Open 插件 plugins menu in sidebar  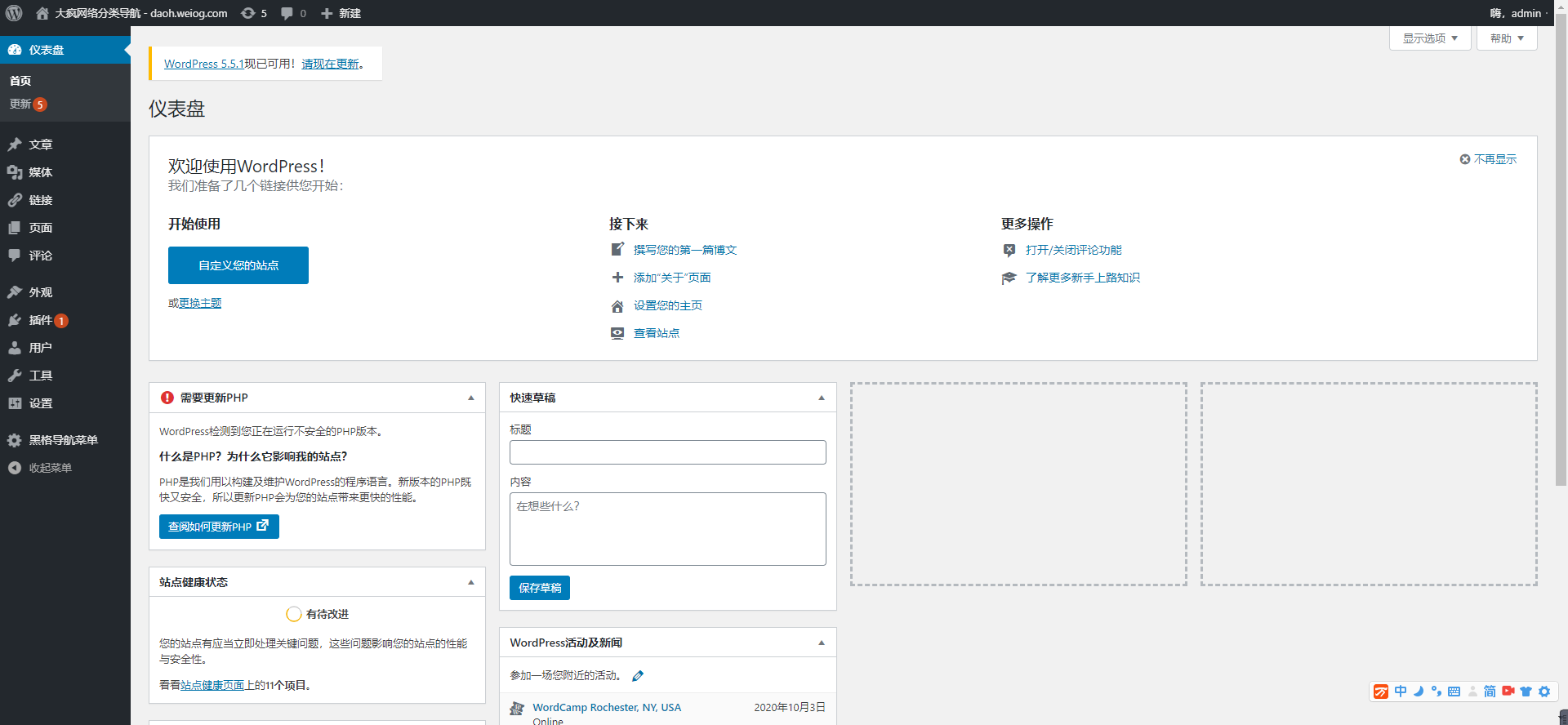[41, 320]
